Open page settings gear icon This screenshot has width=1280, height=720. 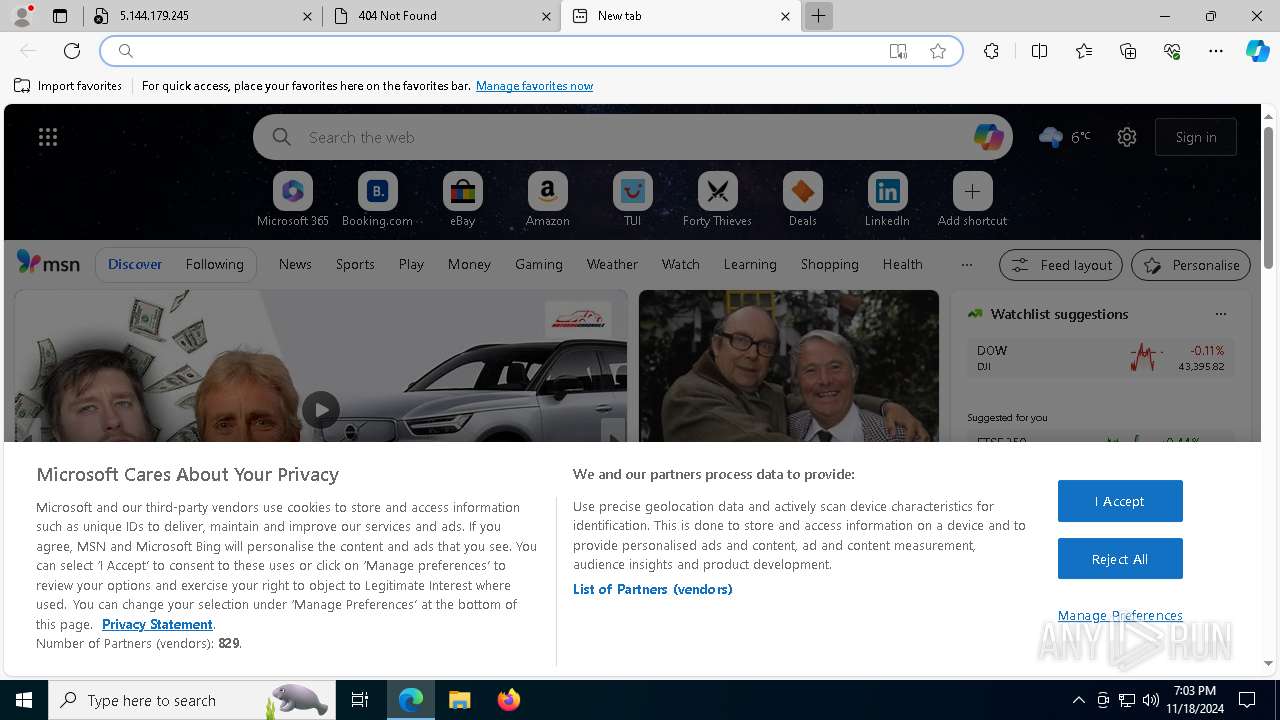click(1127, 137)
